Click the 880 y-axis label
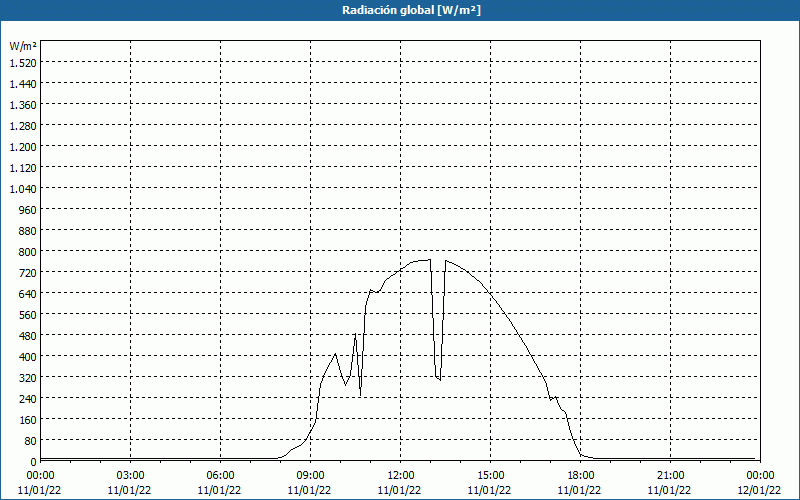Viewport: 800px width, 500px height. click(28, 231)
